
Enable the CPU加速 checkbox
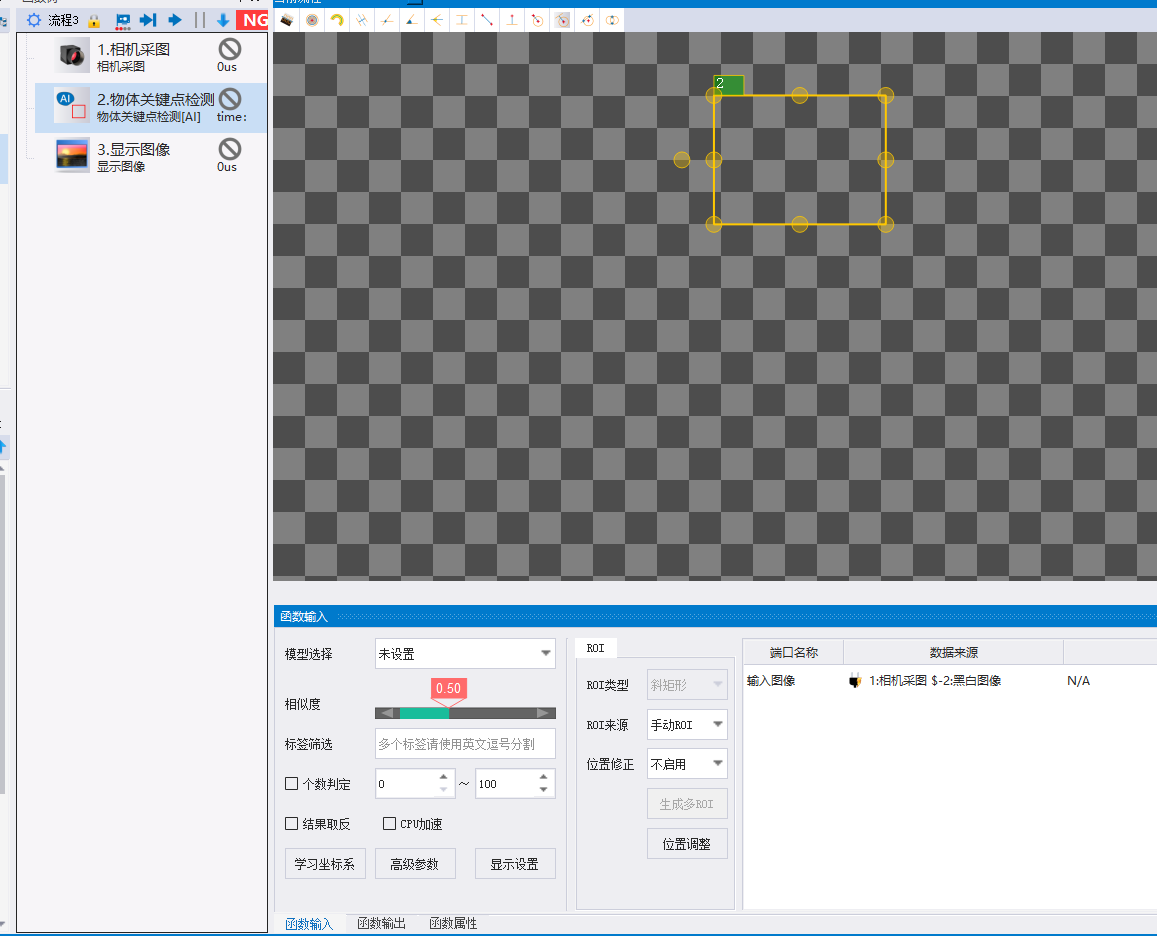click(x=390, y=824)
